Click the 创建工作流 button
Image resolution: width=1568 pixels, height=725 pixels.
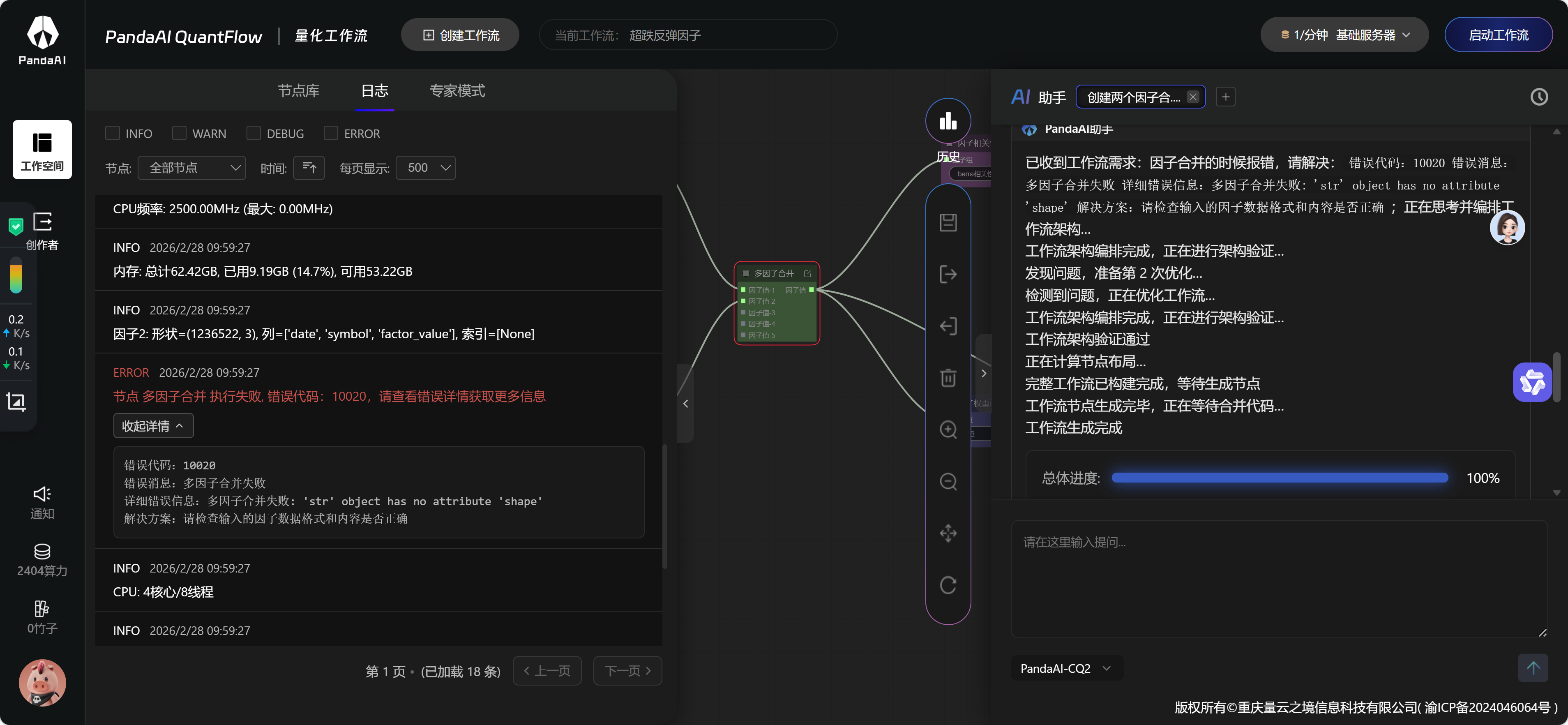460,35
